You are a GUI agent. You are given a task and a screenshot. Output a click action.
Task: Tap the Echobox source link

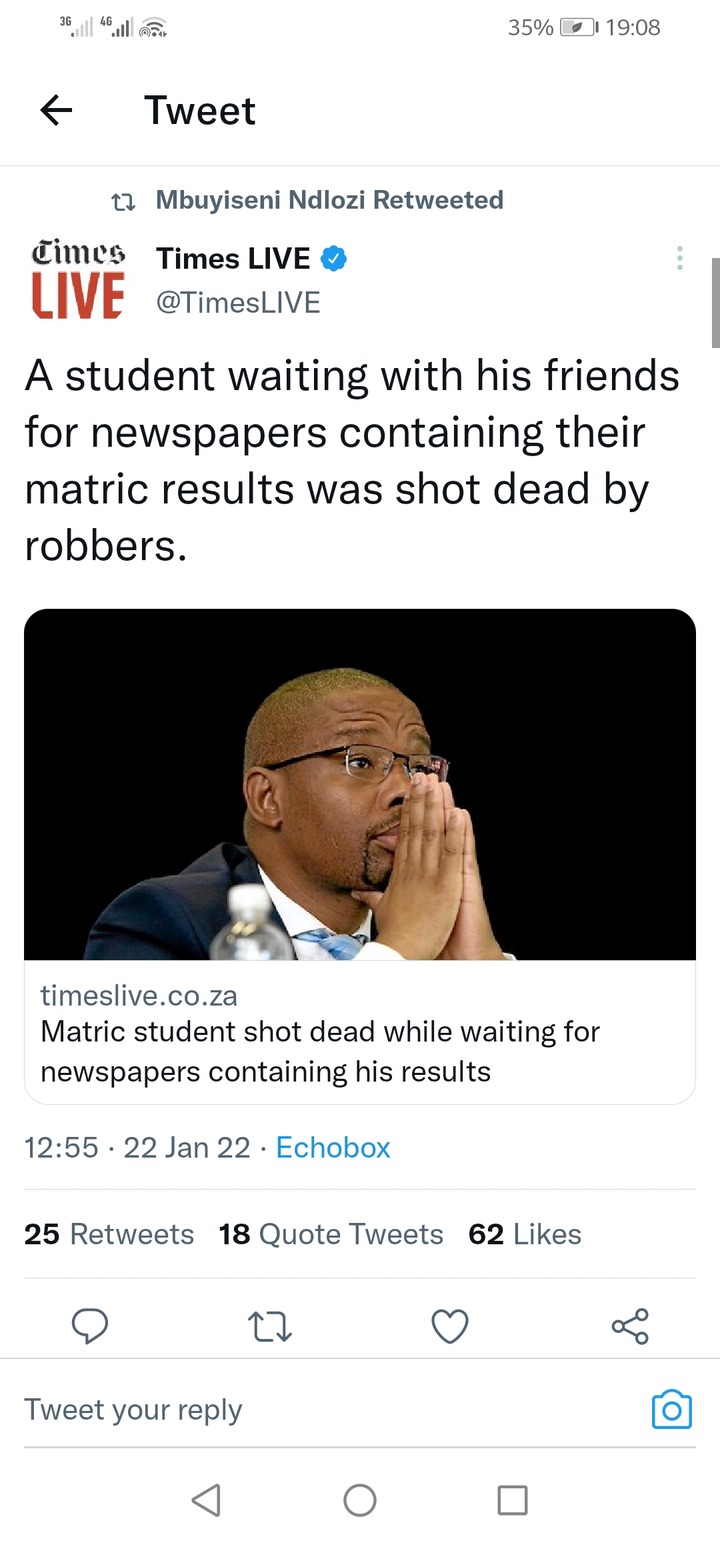333,1147
